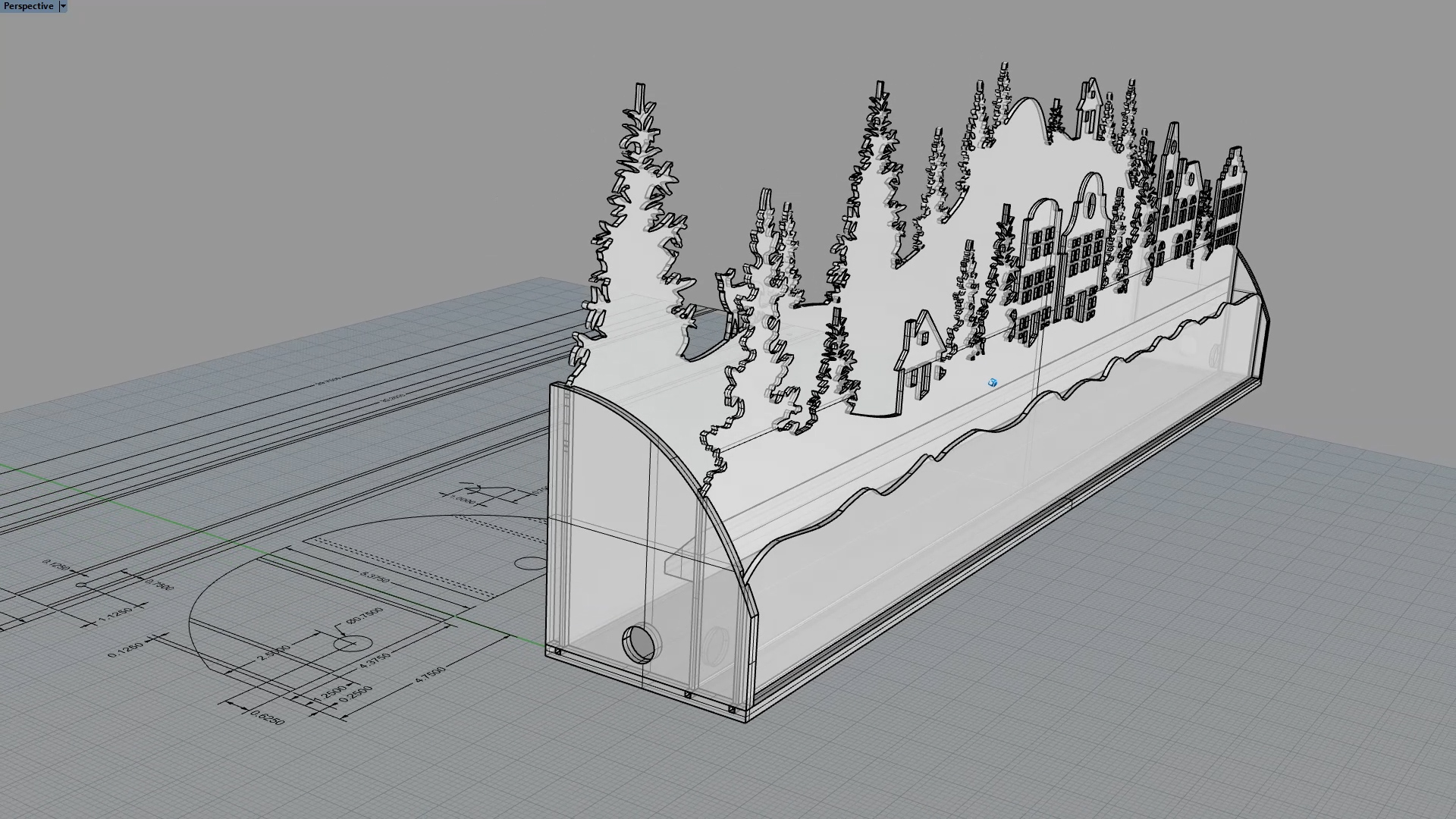Select the 4.3750 dimension text

coord(375,660)
